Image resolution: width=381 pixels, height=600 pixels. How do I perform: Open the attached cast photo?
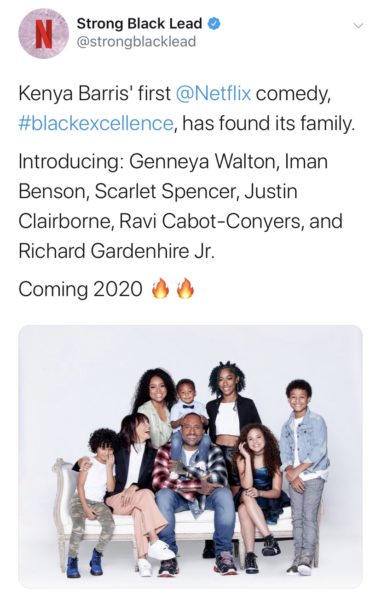point(190,456)
